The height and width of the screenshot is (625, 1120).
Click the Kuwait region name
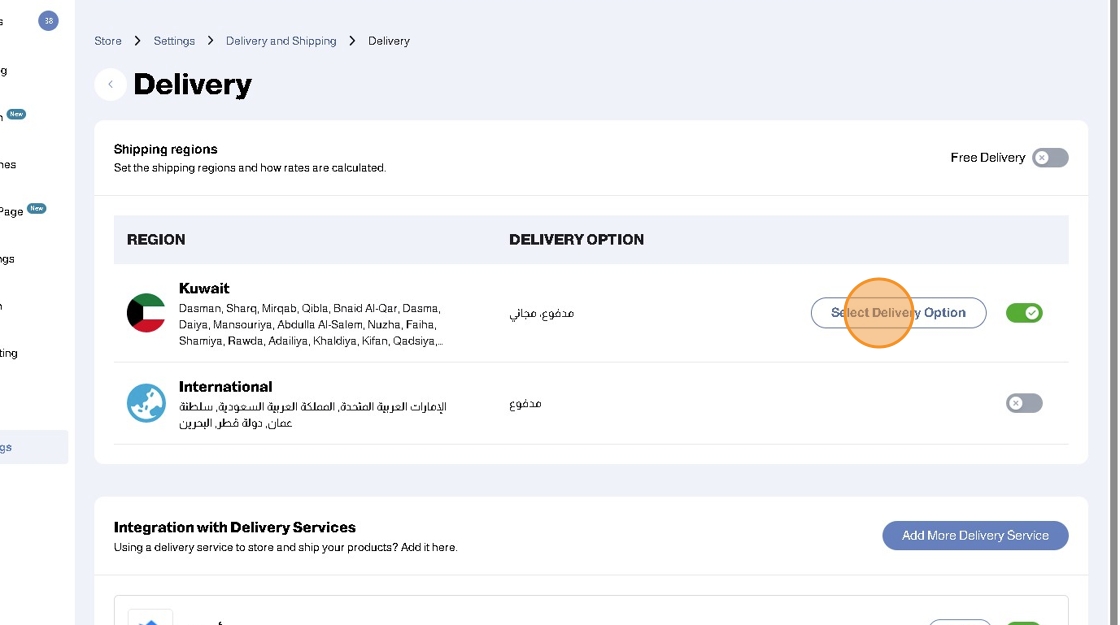click(204, 288)
